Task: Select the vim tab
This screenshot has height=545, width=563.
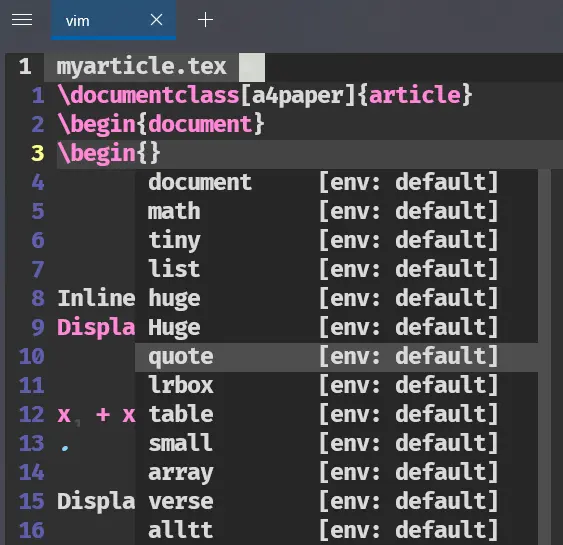Action: [x=113, y=20]
